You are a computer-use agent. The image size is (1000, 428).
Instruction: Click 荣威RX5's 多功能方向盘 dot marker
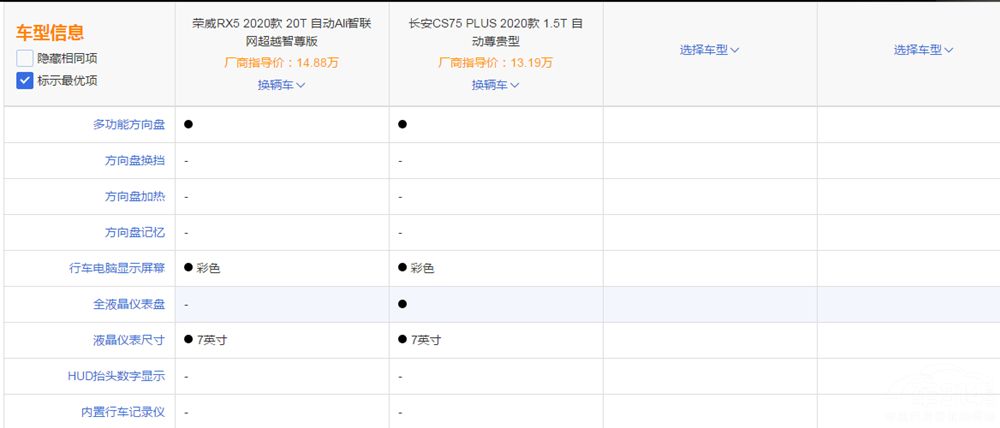[188, 124]
